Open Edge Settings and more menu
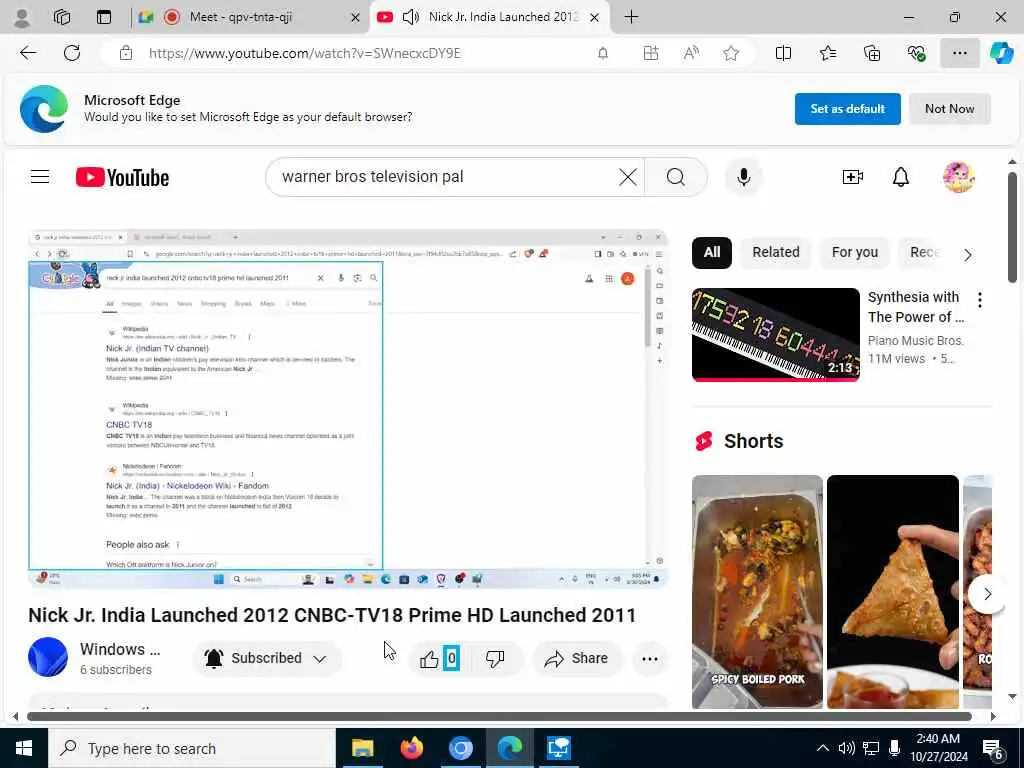 959,53
